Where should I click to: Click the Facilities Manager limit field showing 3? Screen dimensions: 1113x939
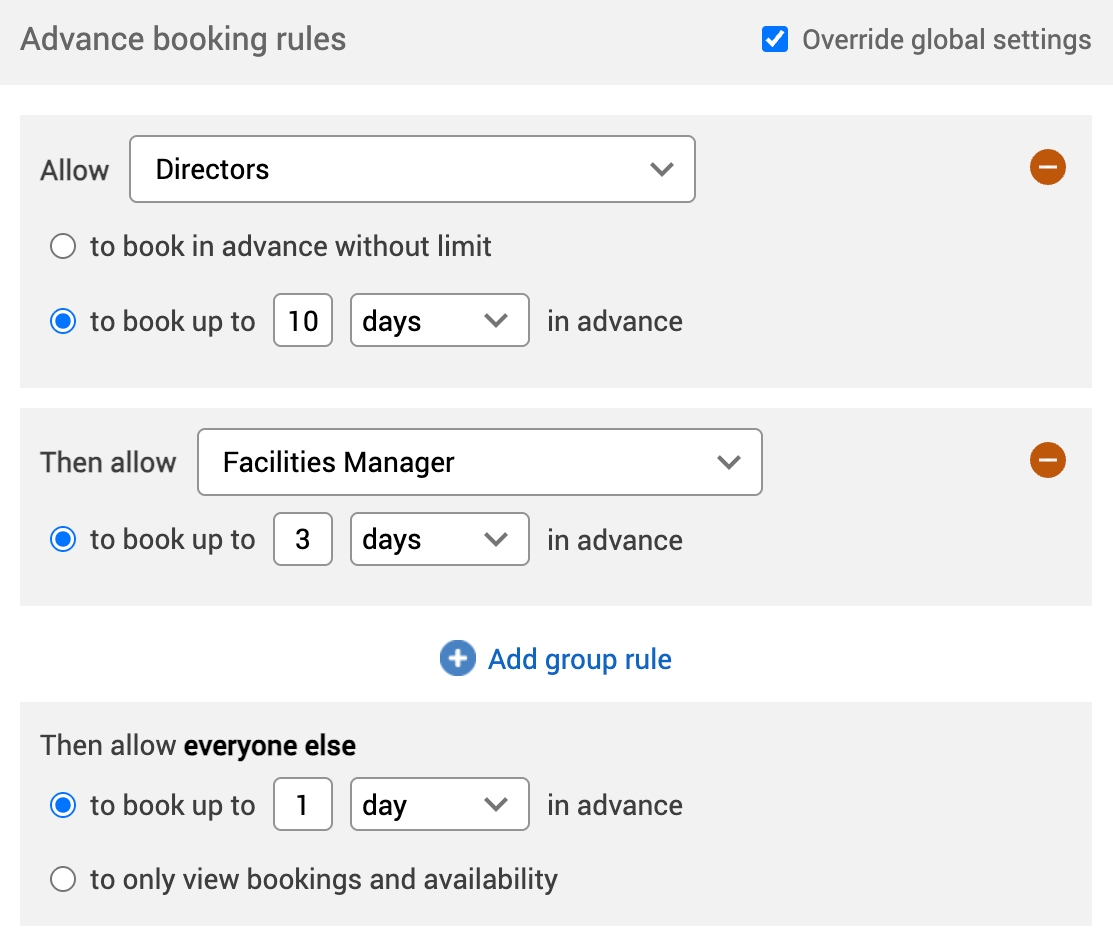(x=302, y=539)
